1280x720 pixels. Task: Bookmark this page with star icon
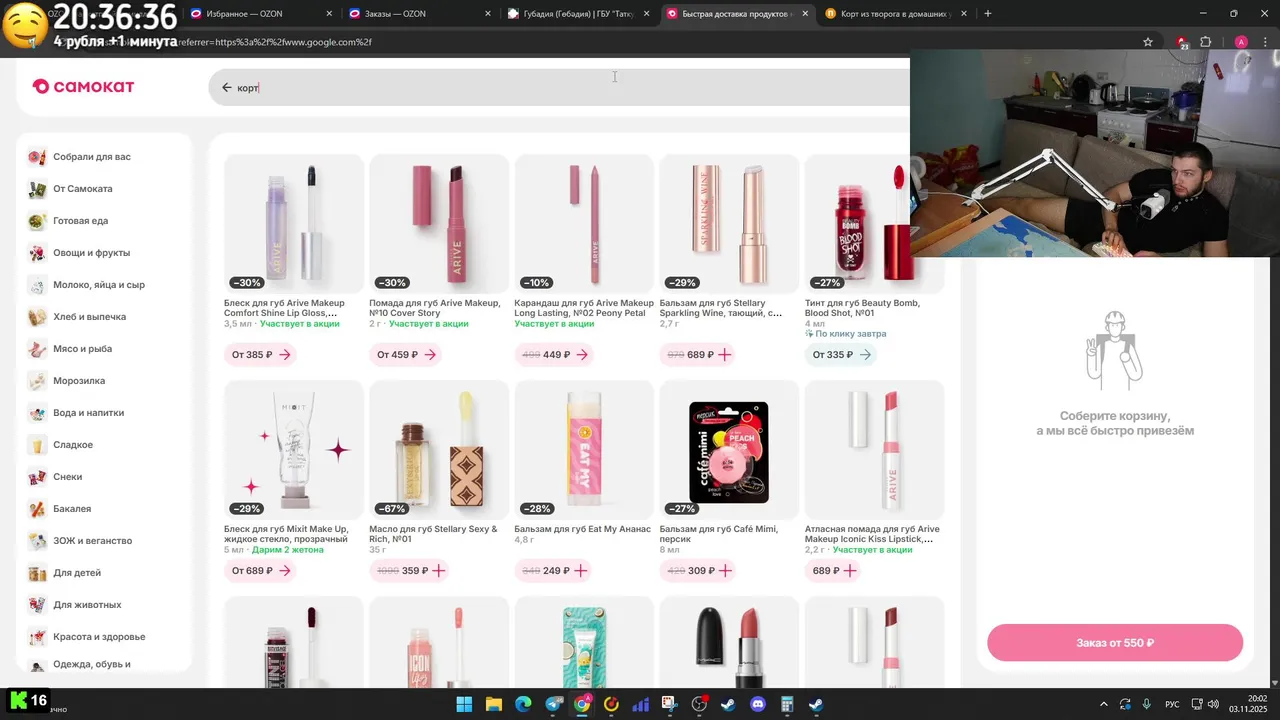coord(1148,42)
